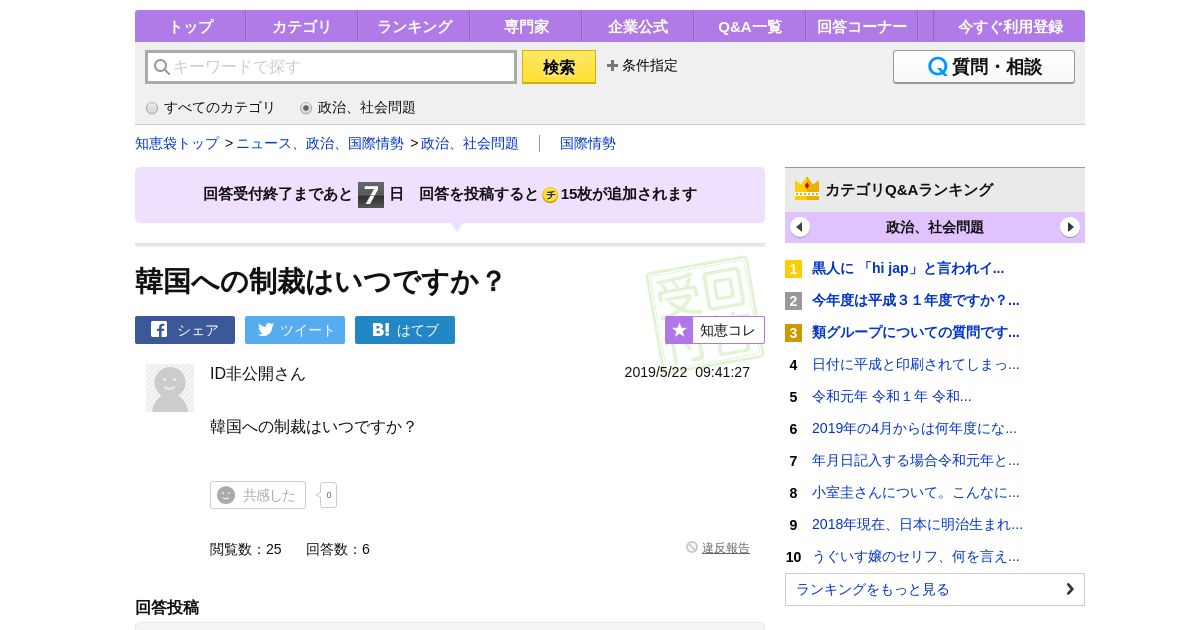Click the 共感した button

[x=258, y=495]
